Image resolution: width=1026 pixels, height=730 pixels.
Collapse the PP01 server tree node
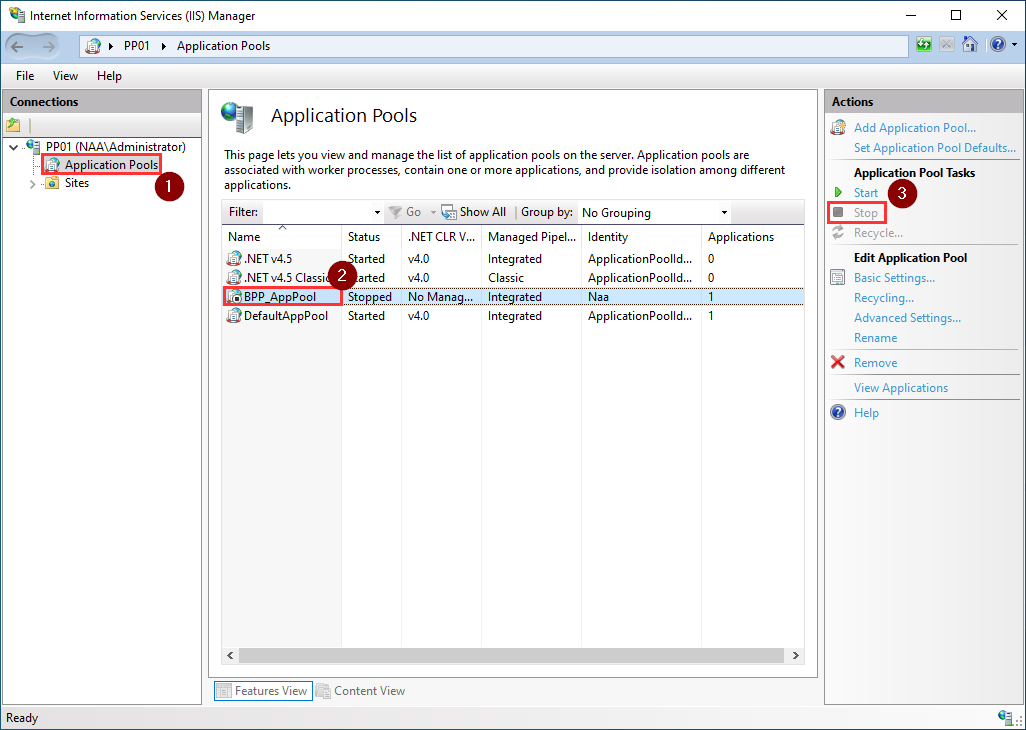point(14,147)
